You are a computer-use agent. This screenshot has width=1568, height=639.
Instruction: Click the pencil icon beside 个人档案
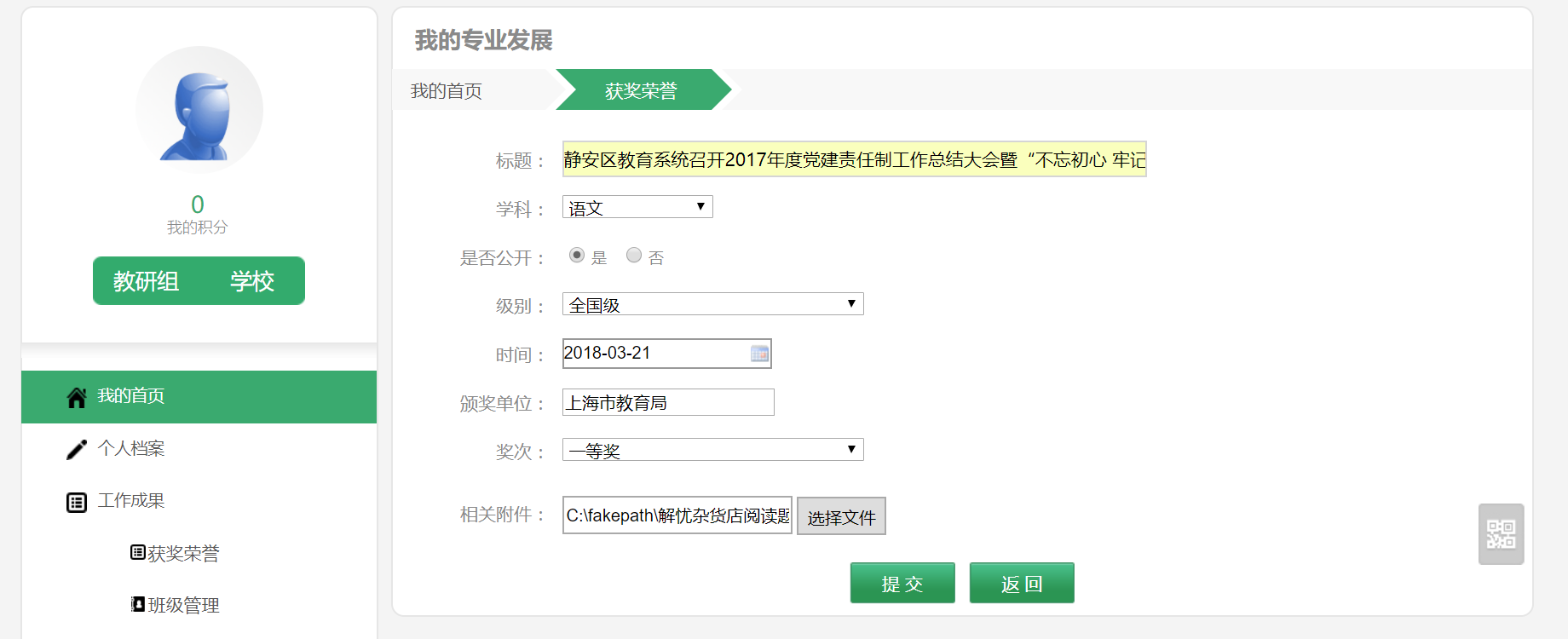[x=77, y=449]
